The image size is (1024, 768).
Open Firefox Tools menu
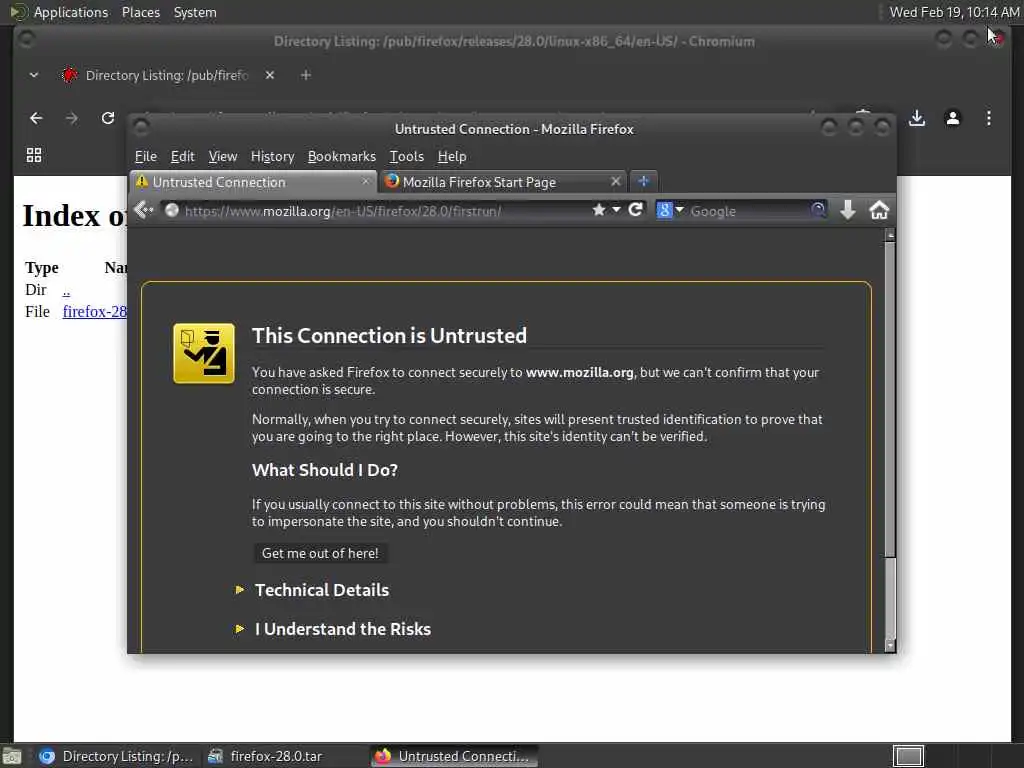point(406,157)
